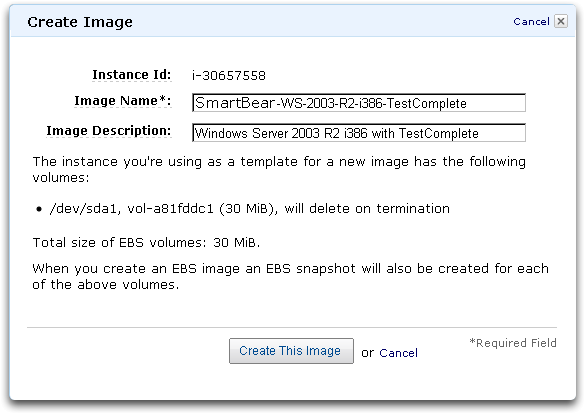Viewport: 585px width, 414px height.
Task: Click the Create This Image button
Action: click(291, 351)
